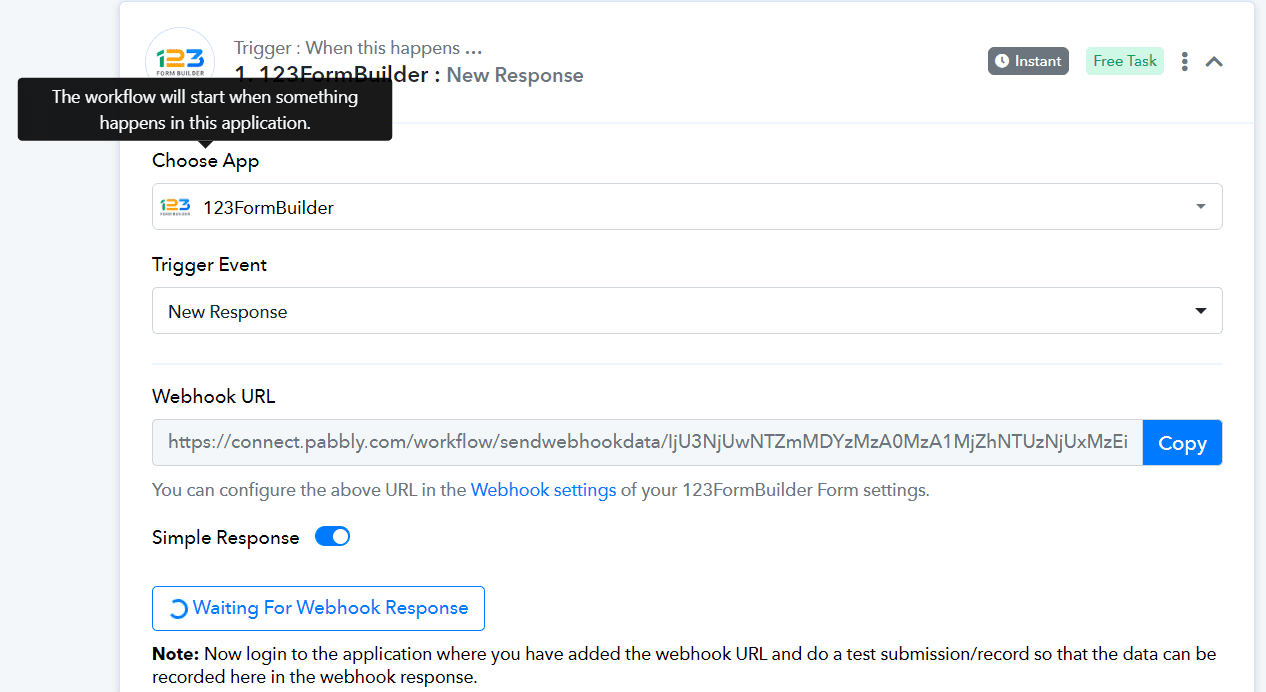1266x692 pixels.
Task: Click the "Simple Response" label
Action: pos(226,538)
